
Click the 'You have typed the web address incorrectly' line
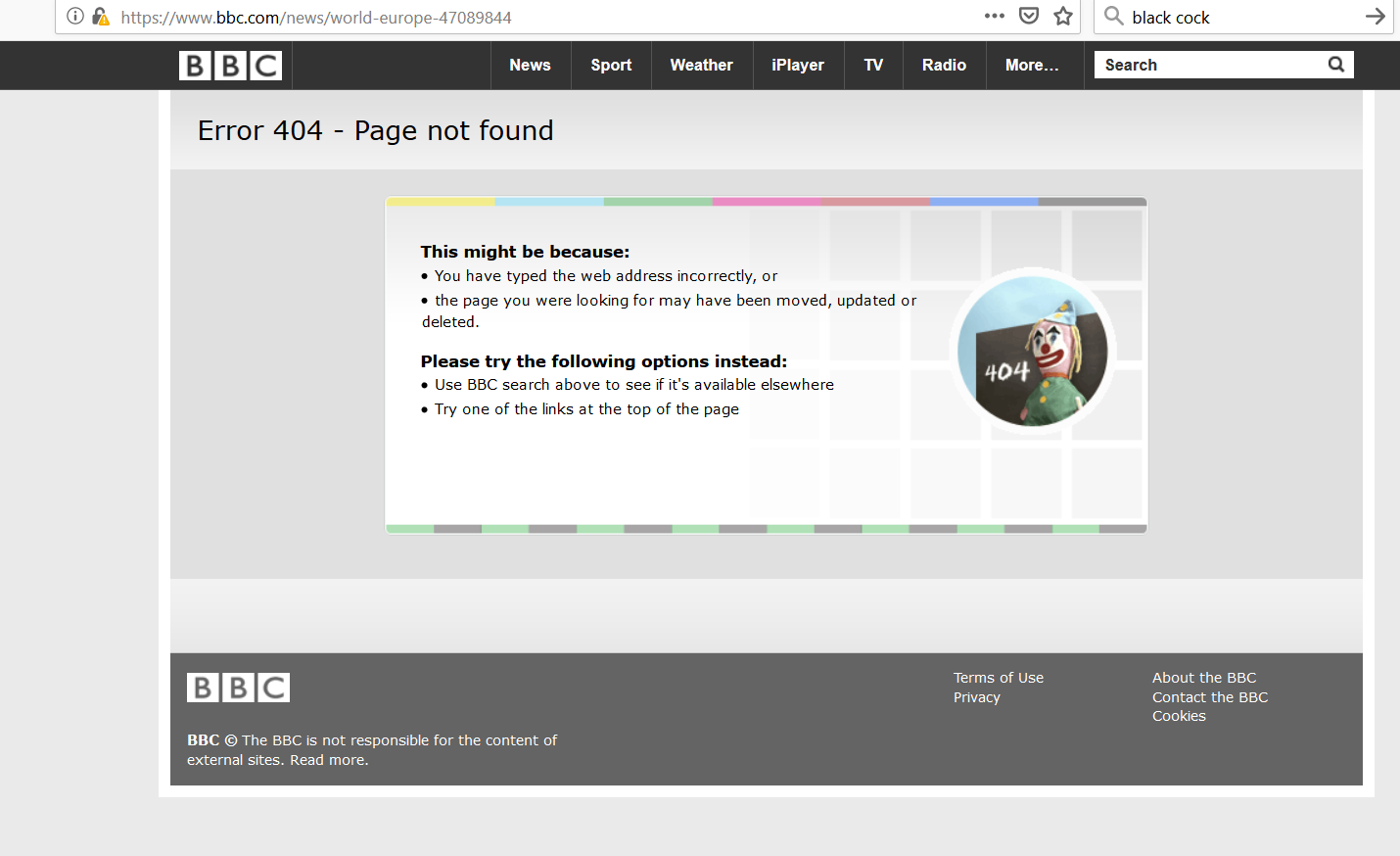click(x=606, y=276)
